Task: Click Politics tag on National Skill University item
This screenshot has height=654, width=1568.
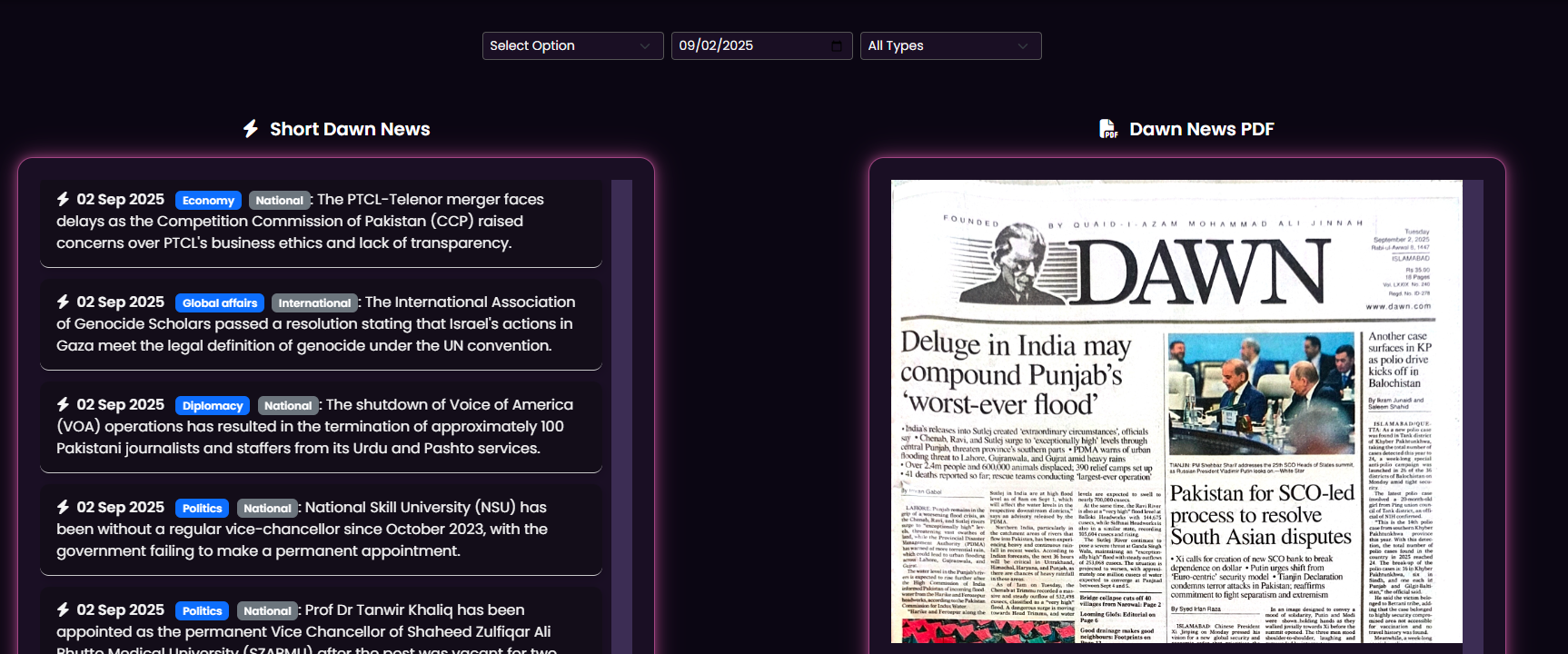Action: (202, 509)
